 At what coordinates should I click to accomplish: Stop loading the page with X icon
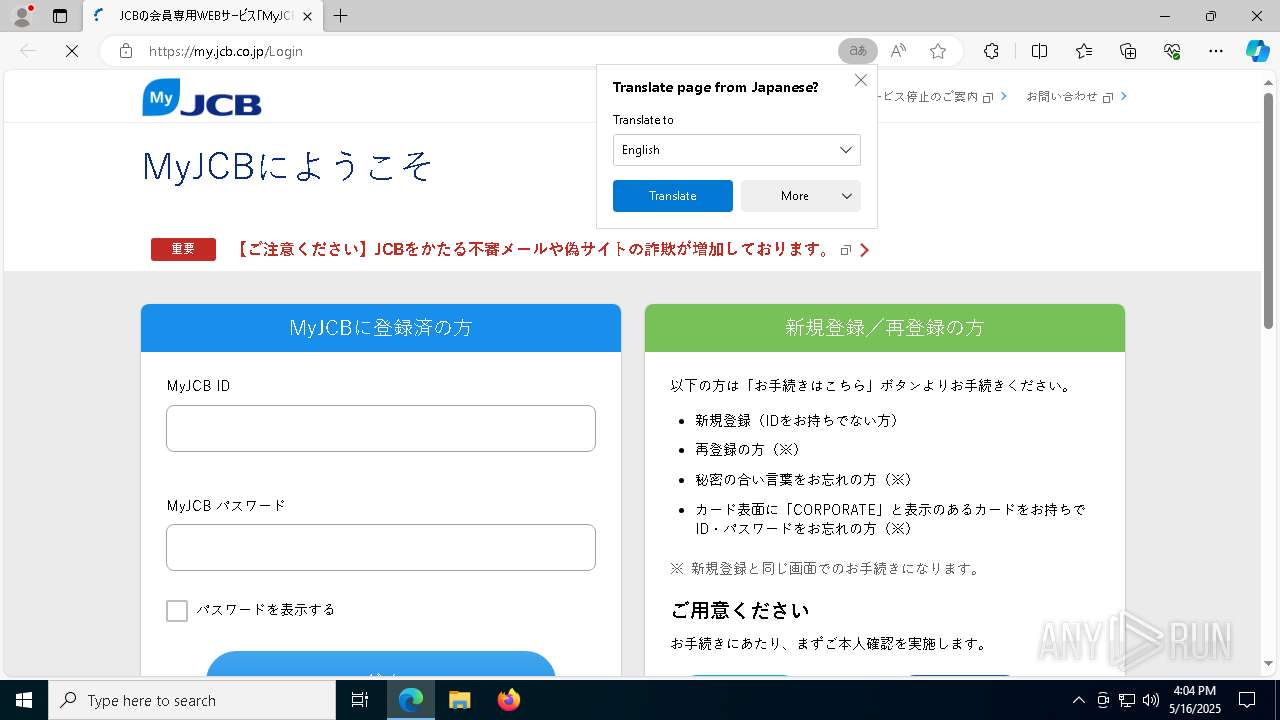(x=72, y=51)
